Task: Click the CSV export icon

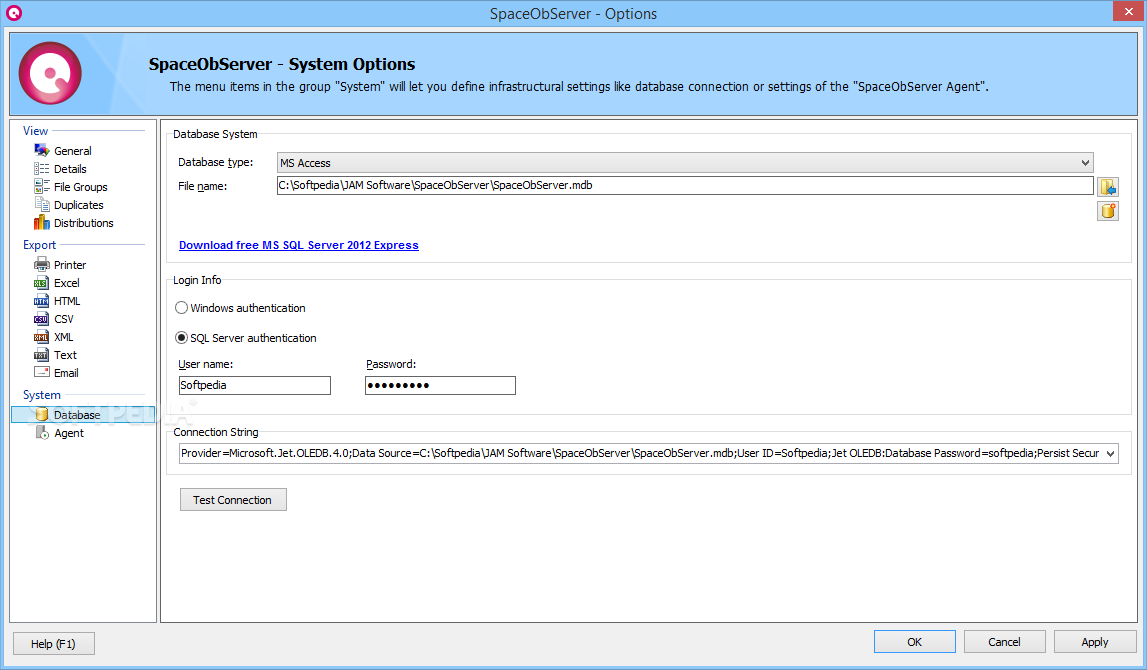Action: [x=42, y=319]
